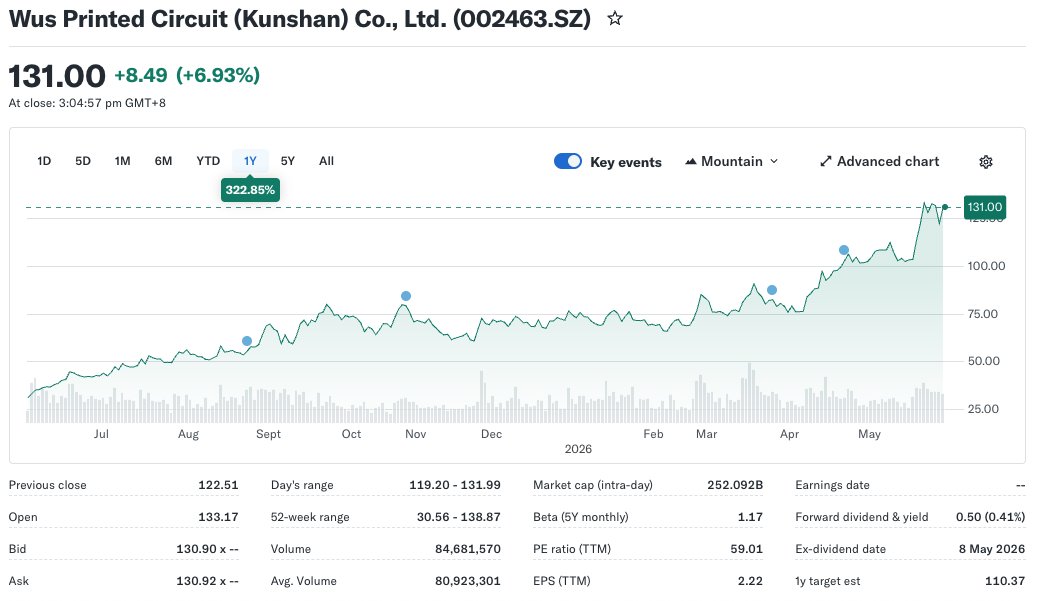Toggle the Key events switch

click(568, 161)
